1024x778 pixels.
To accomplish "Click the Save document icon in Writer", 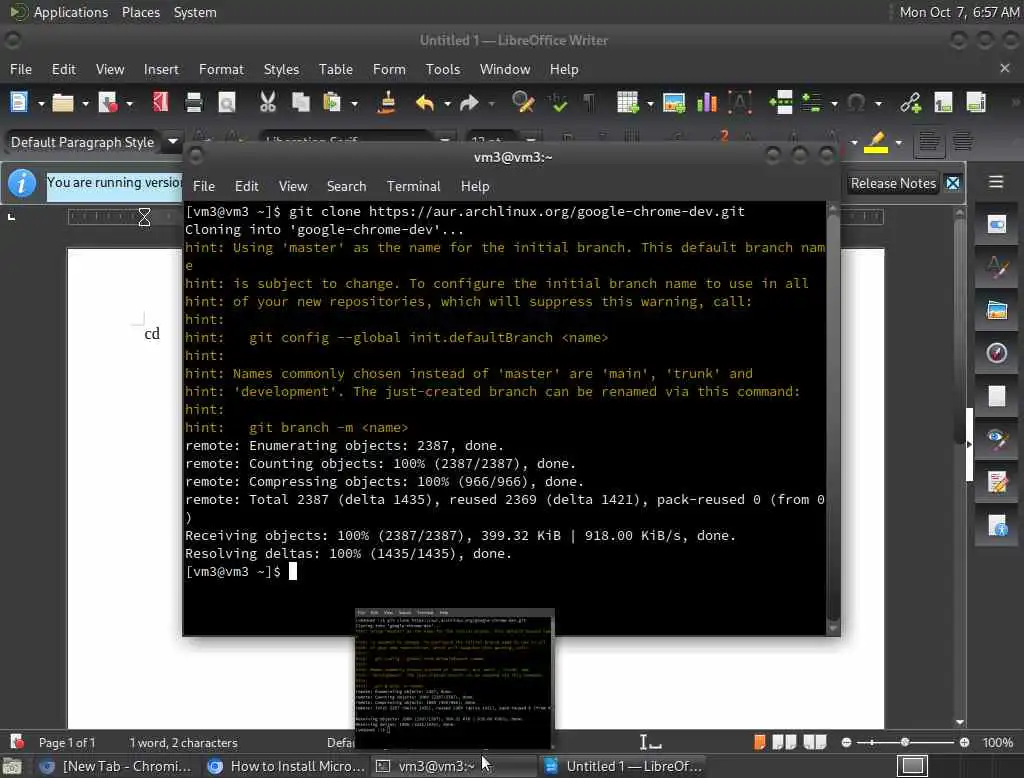I will pyautogui.click(x=107, y=103).
